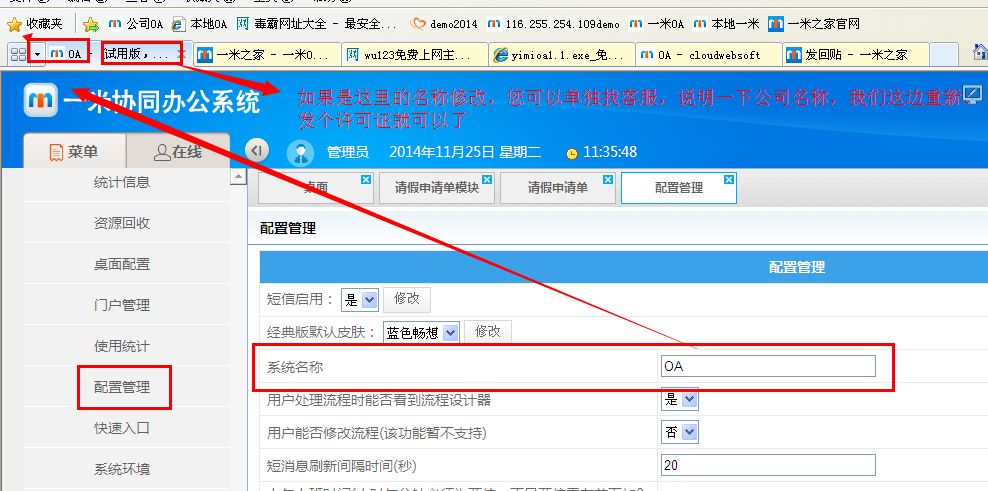Viewport: 988px width, 491px height.
Task: Open the 毒霸网址大全 bookmark
Action: [x=318, y=25]
